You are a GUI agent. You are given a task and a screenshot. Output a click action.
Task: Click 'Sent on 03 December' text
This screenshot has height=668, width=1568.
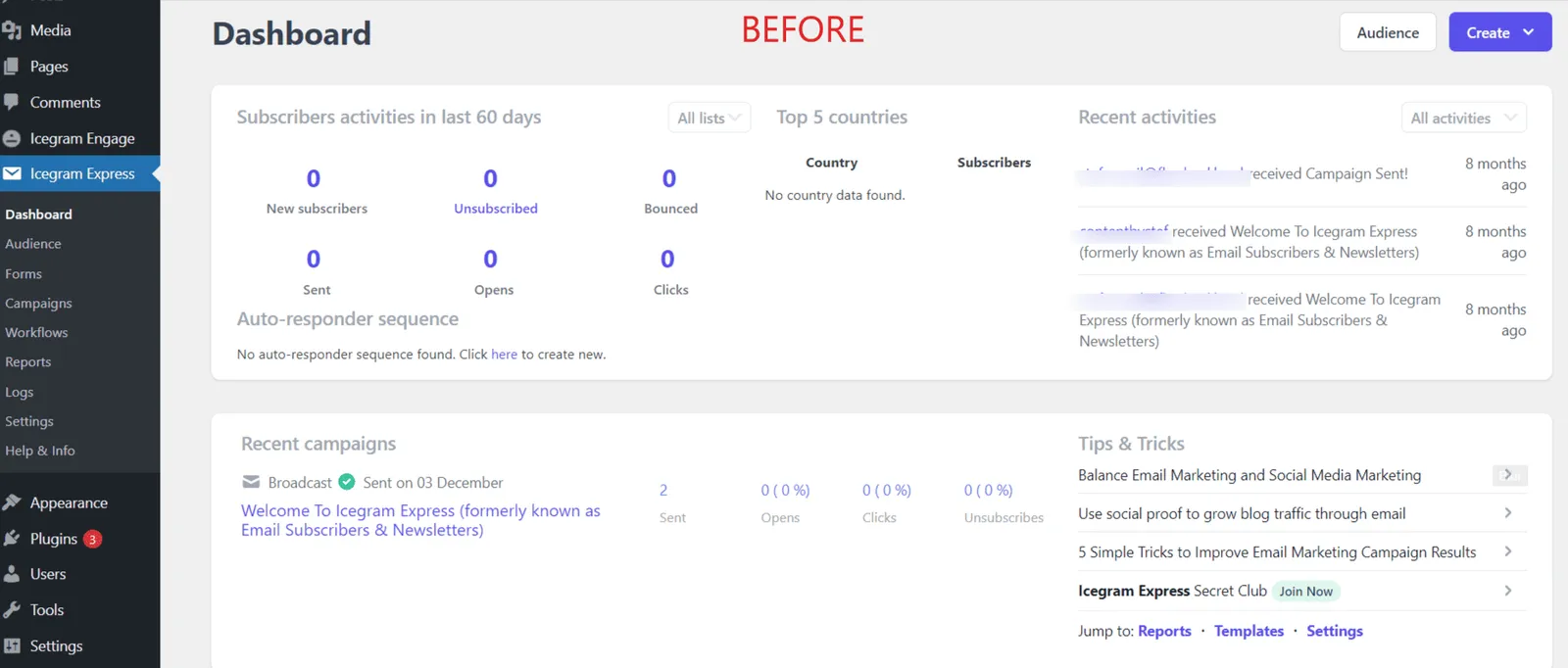point(433,483)
